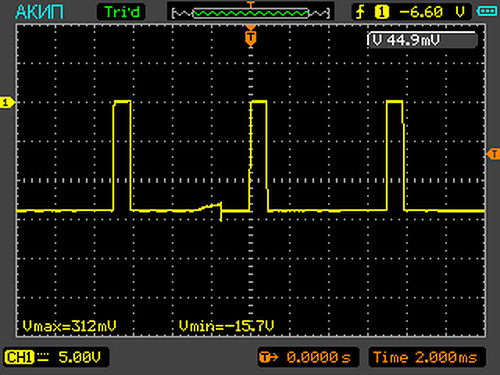Screen dimensions: 500x375
Task: Click the green Tri'd trigger status
Action: pos(122,12)
